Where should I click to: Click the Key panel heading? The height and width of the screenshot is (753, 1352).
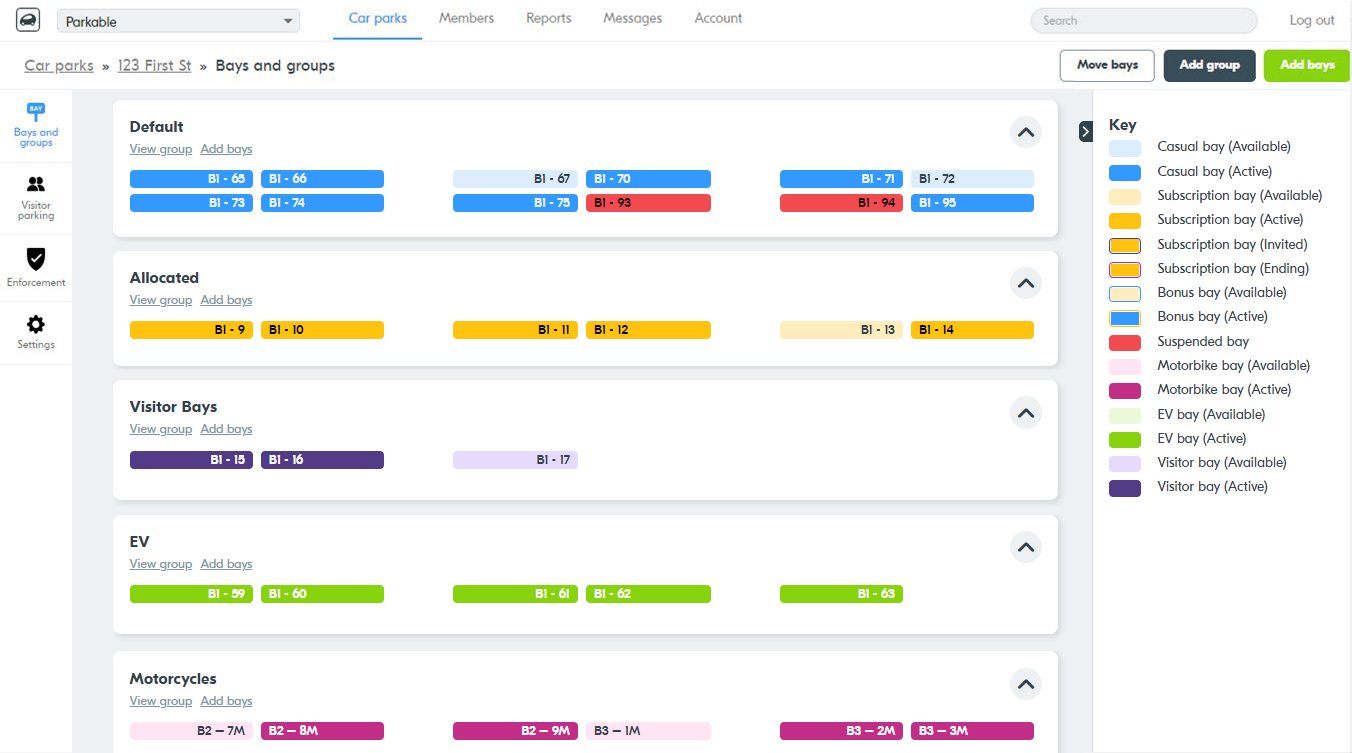coord(1123,126)
